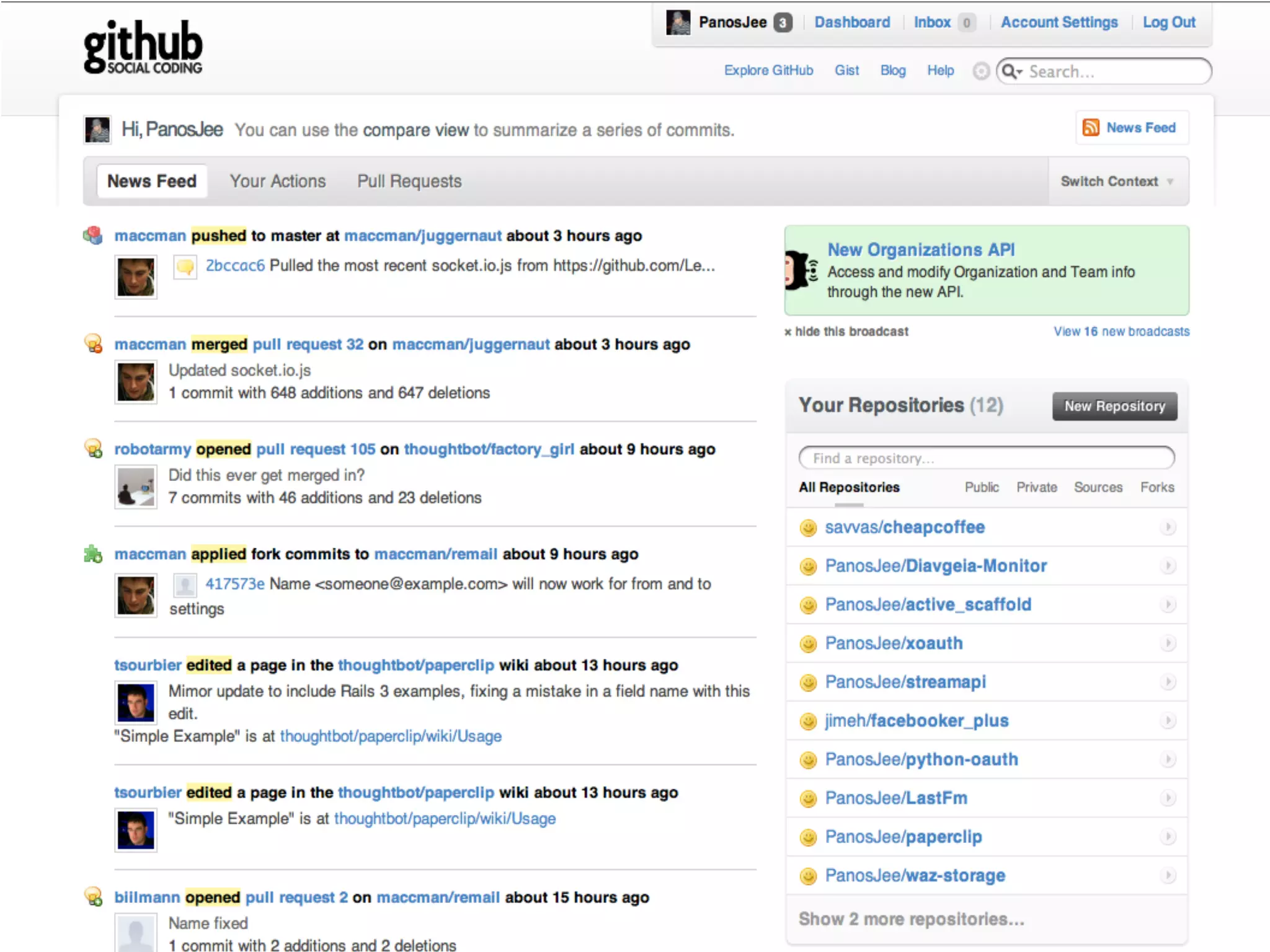Viewport: 1270px width, 952px height.
Task: Filter repositories by Public
Action: click(x=981, y=487)
